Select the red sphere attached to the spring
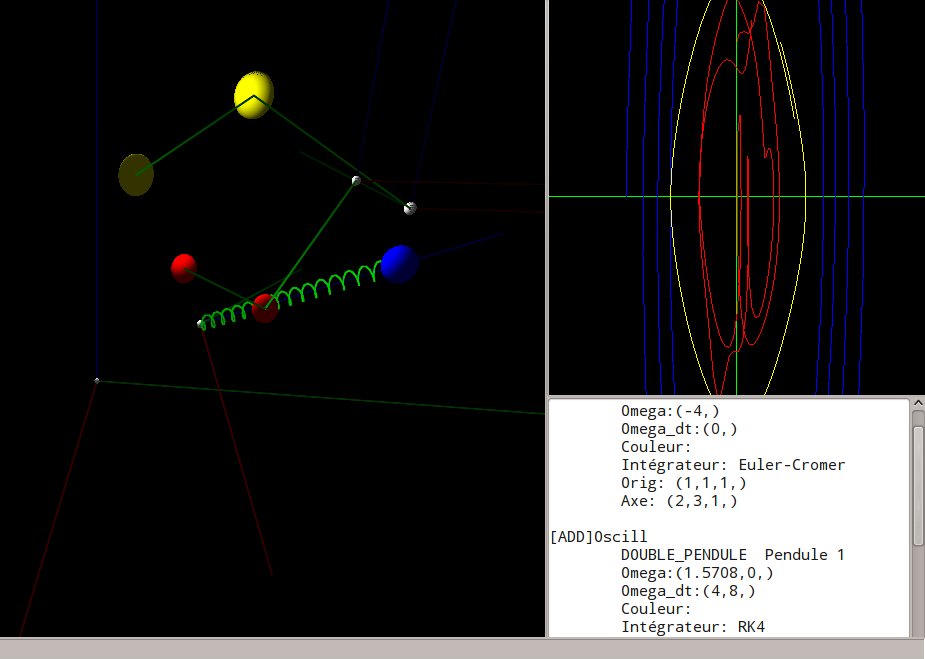This screenshot has width=925, height=659. pyautogui.click(x=265, y=308)
